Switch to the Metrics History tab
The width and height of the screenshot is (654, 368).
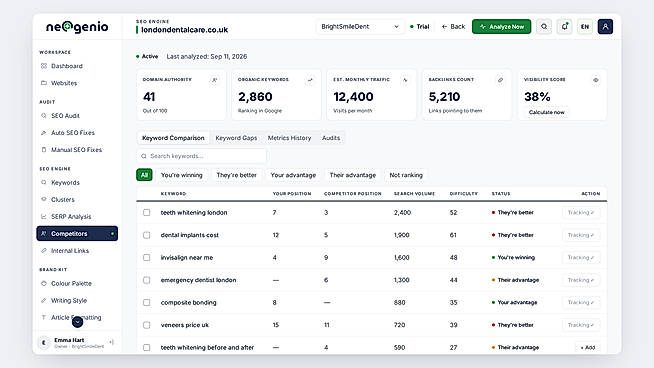click(x=289, y=138)
